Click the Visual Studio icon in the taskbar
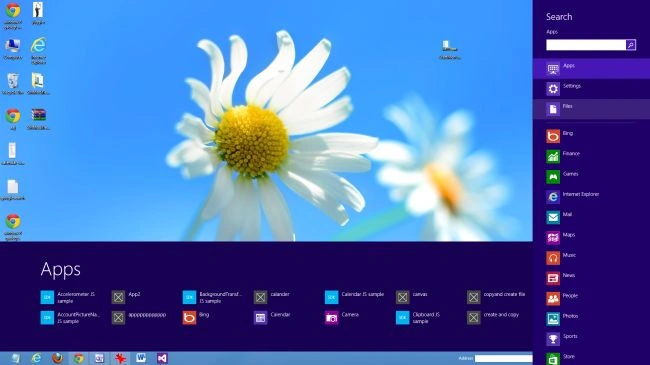The image size is (650, 365). coord(162,358)
